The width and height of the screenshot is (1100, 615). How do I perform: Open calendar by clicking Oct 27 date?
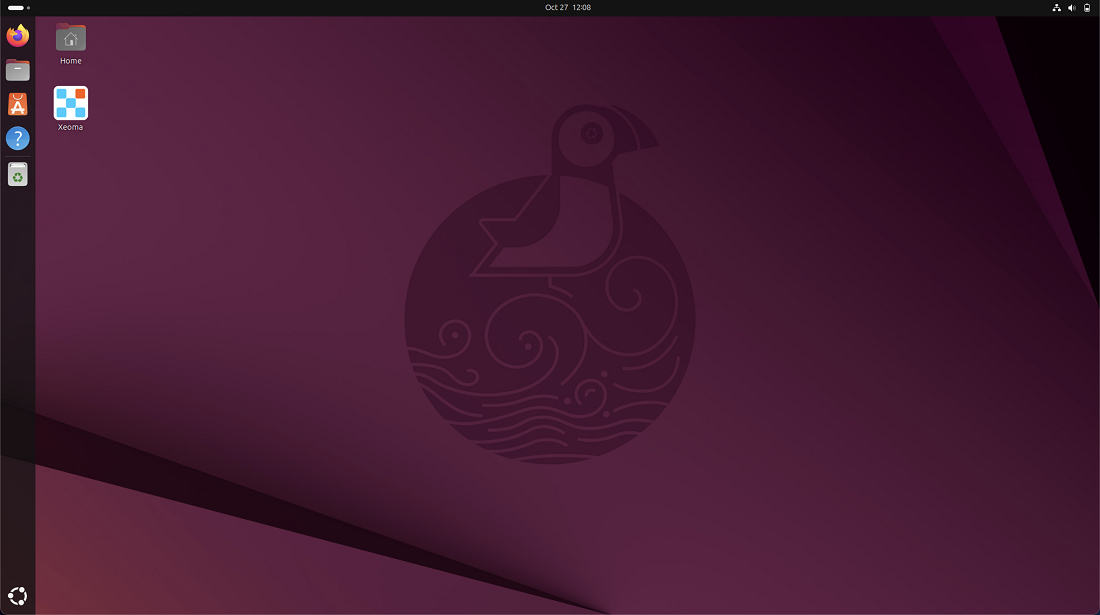click(556, 7)
